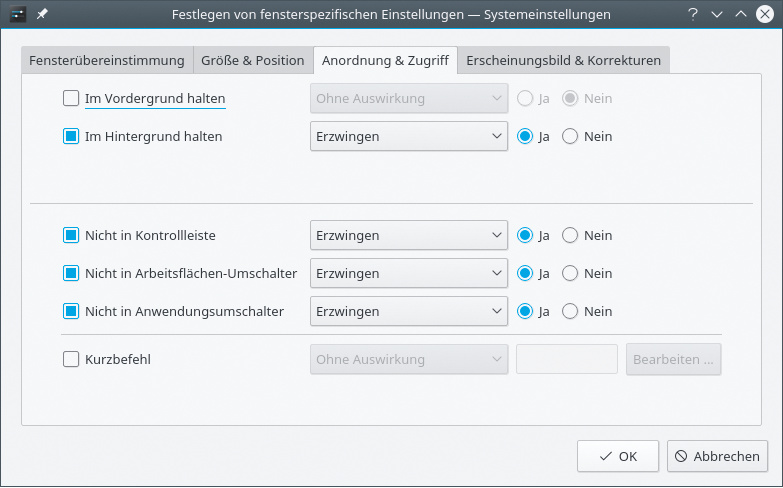Enable the 'Kurzbefehl' checkbox

(x=71, y=359)
